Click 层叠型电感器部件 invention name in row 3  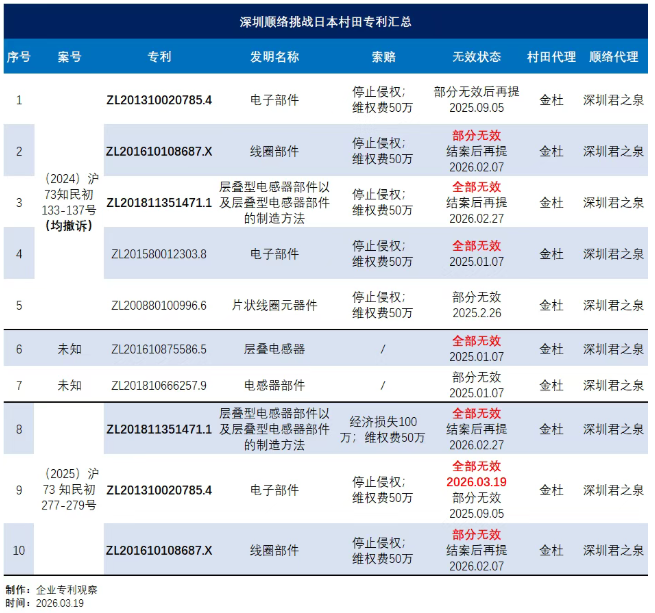274,203
